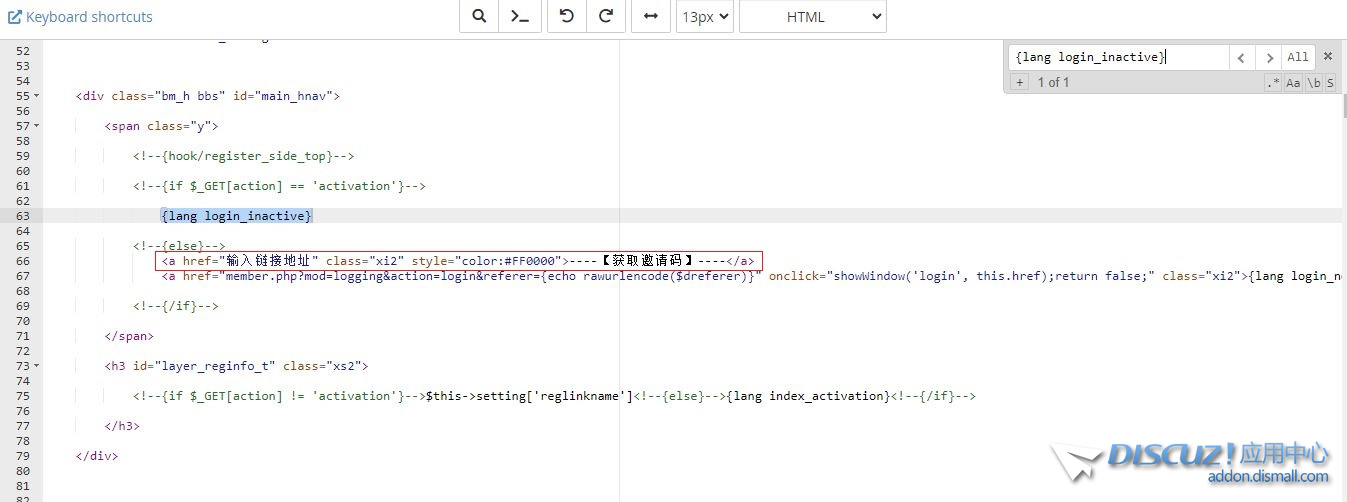
Task: Toggle case sensitive search (Aa)
Action: [x=1293, y=83]
